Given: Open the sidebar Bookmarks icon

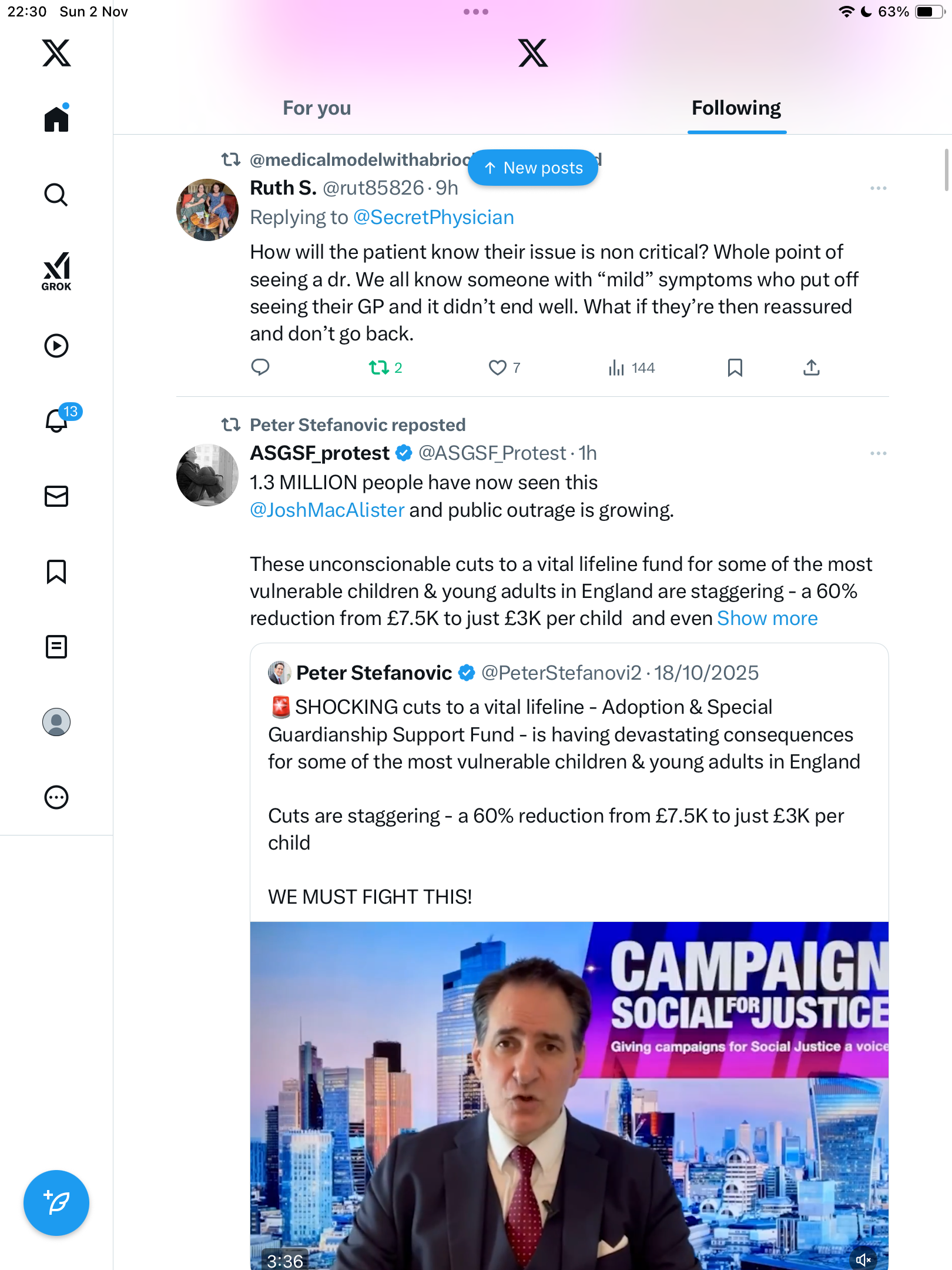Looking at the screenshot, I should tap(56, 571).
